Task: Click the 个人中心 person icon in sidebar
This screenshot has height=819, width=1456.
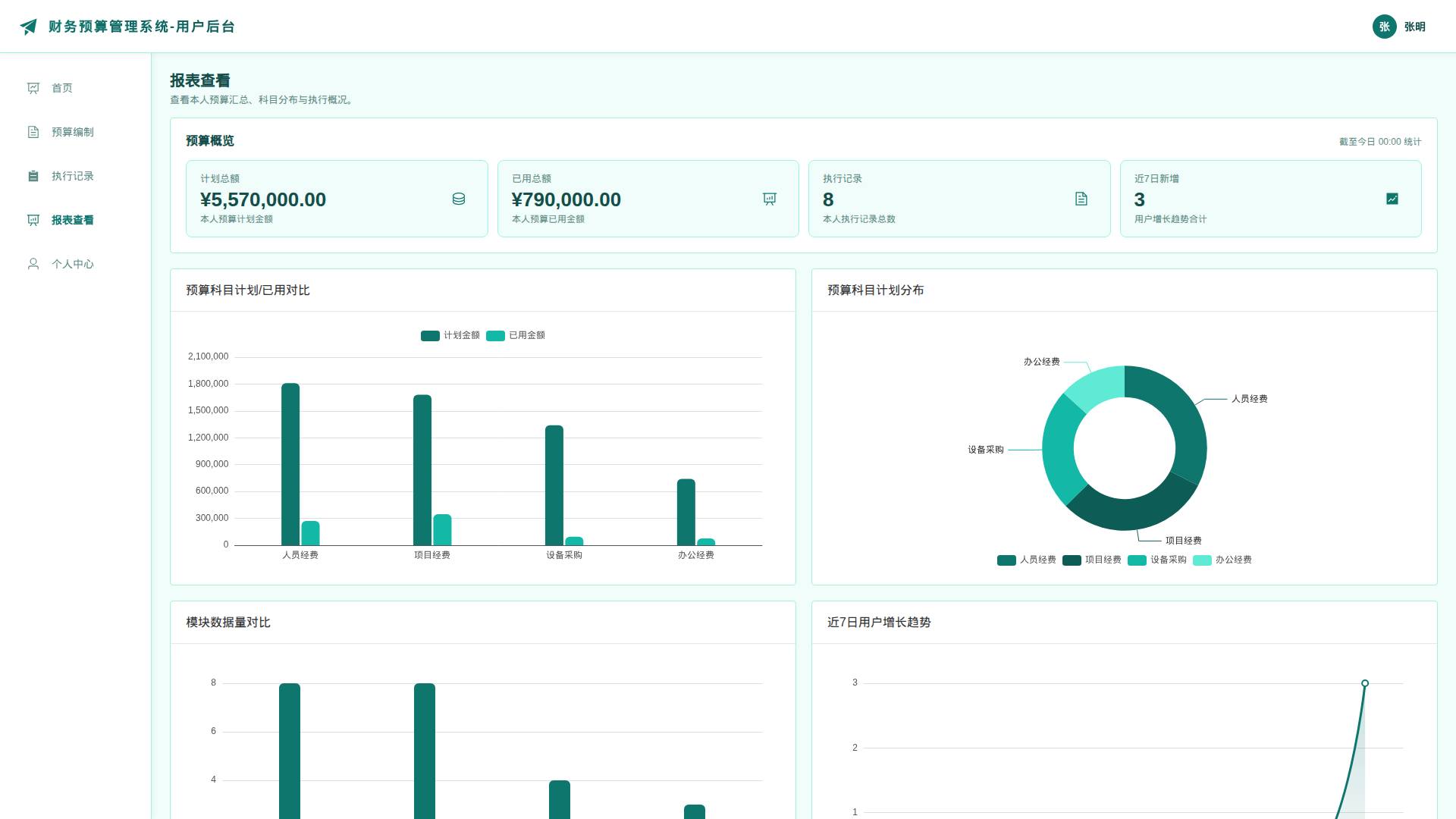Action: point(33,264)
